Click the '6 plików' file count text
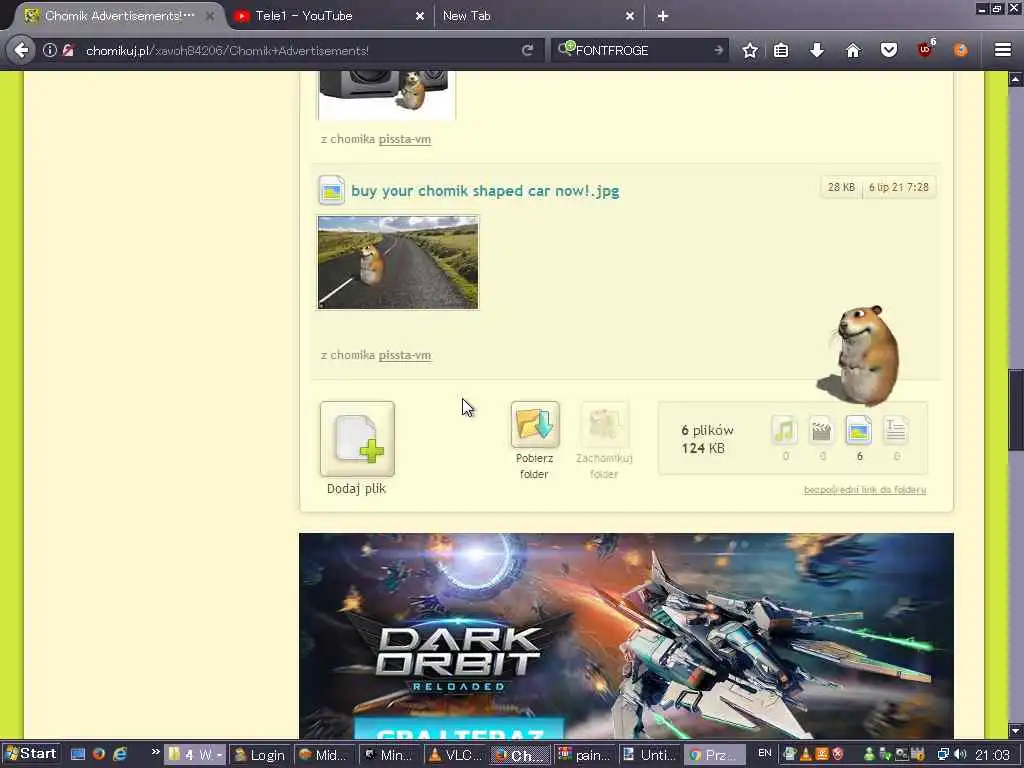Image resolution: width=1024 pixels, height=768 pixels. 707,430
